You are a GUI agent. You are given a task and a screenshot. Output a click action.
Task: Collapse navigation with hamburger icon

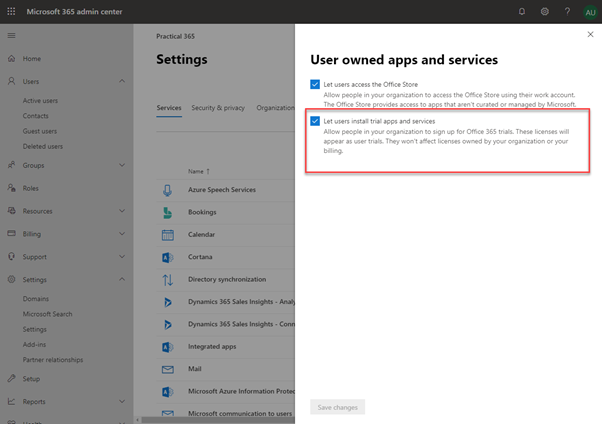click(12, 36)
